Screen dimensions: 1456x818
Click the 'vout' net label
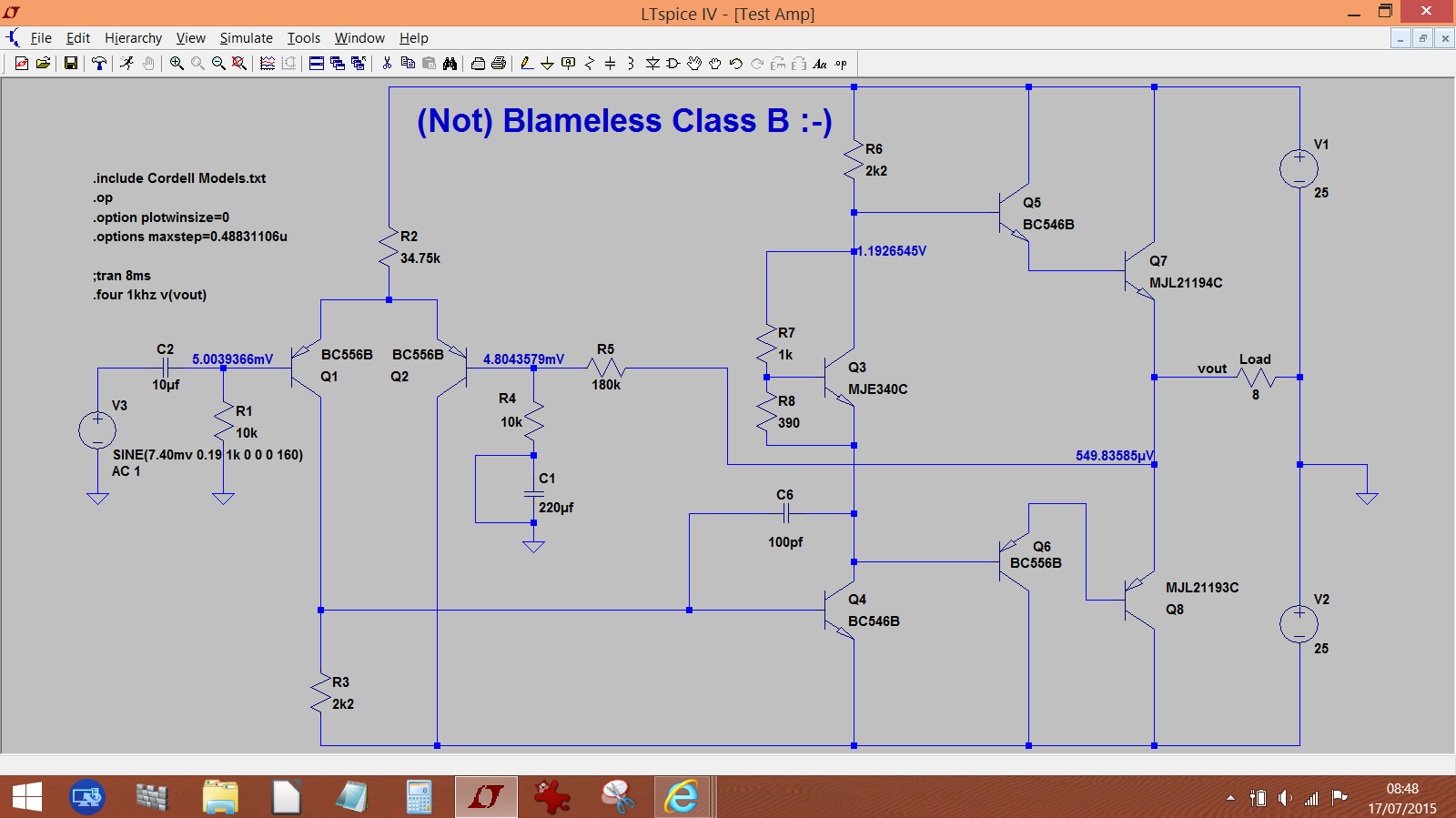tap(1212, 369)
